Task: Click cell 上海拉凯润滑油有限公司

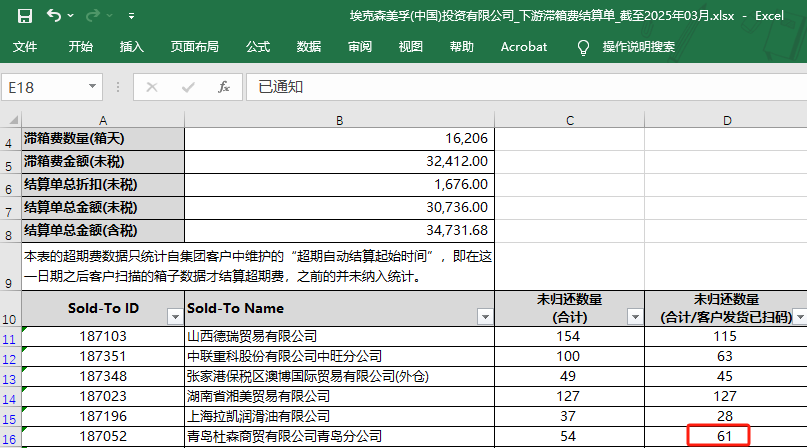Action: coord(339,416)
